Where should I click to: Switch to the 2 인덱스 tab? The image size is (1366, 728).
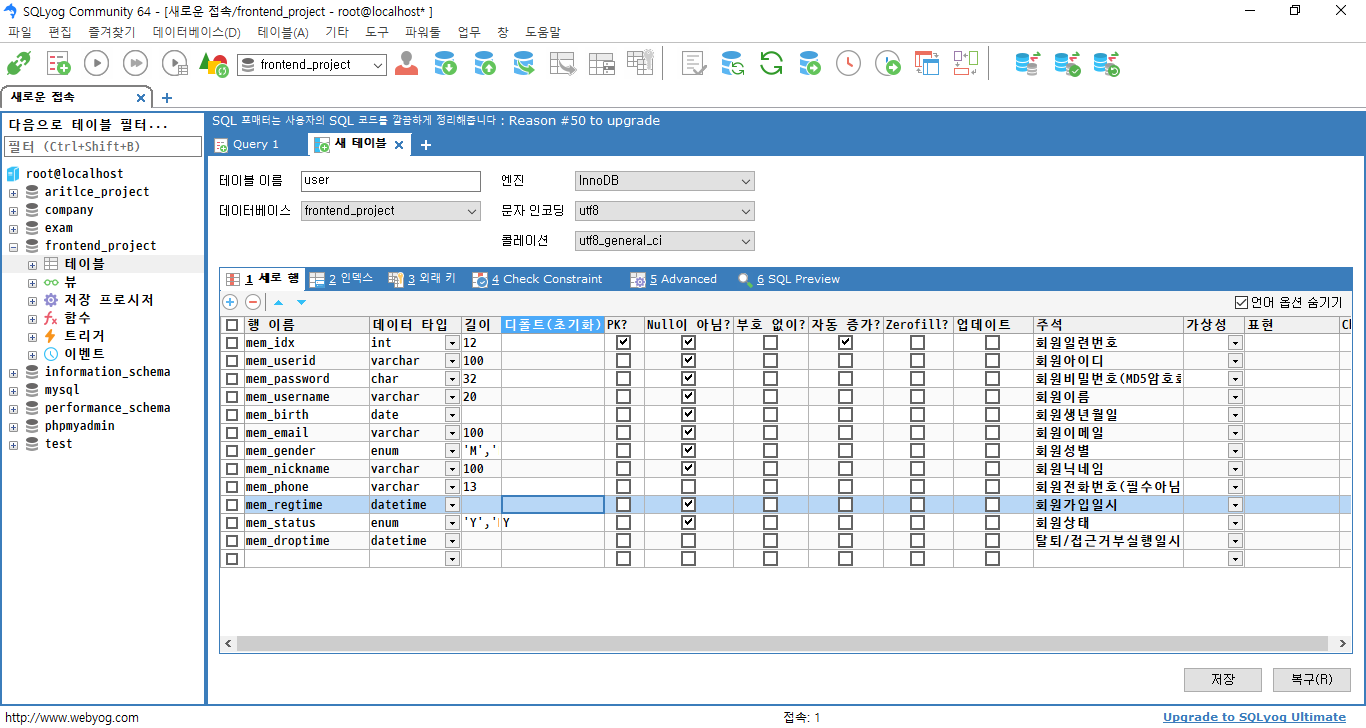[x=342, y=279]
